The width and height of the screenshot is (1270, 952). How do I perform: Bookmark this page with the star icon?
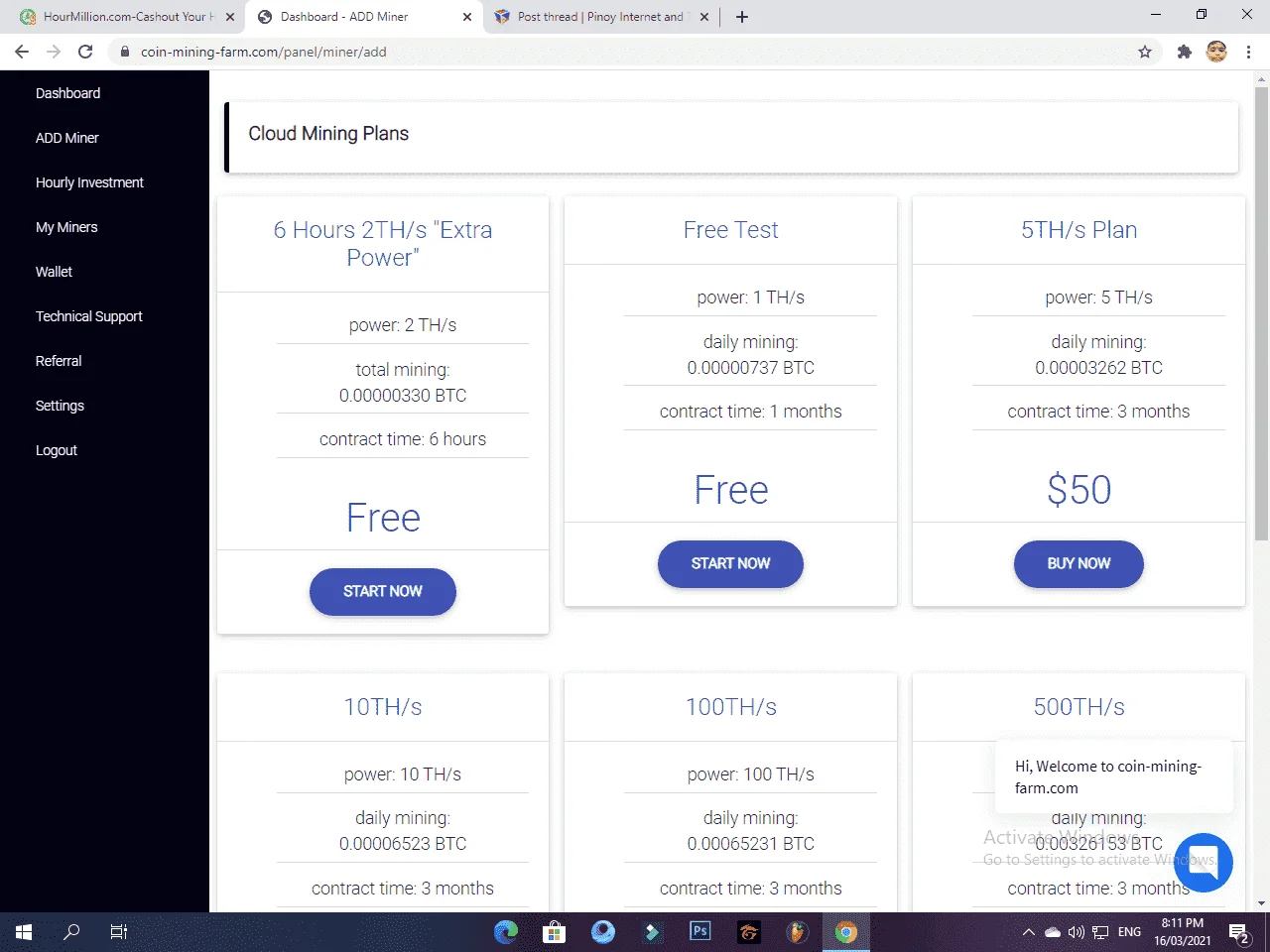[1145, 52]
